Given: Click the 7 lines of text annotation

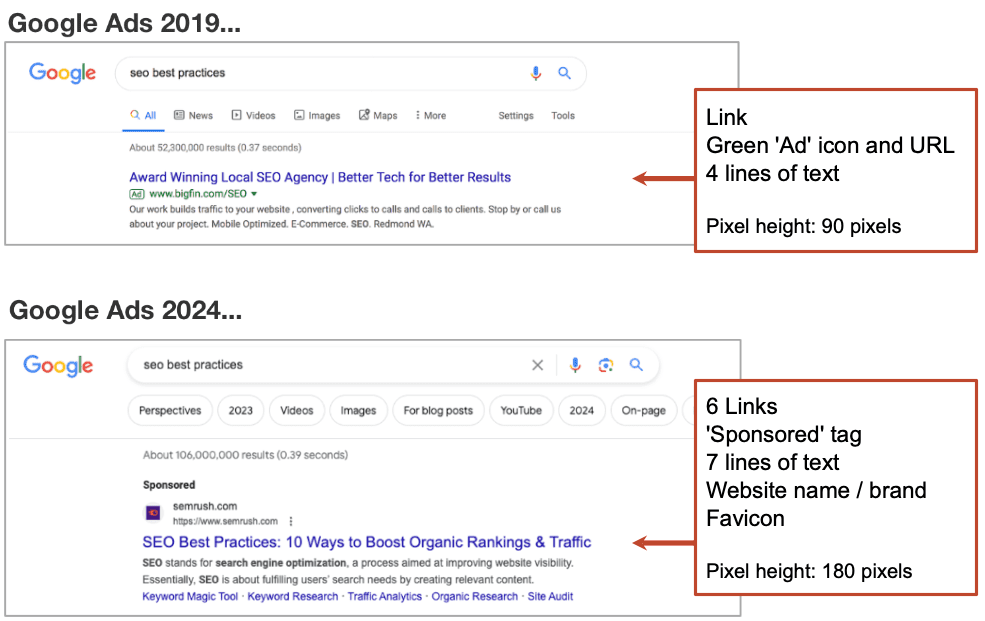Looking at the screenshot, I should pos(772,462).
